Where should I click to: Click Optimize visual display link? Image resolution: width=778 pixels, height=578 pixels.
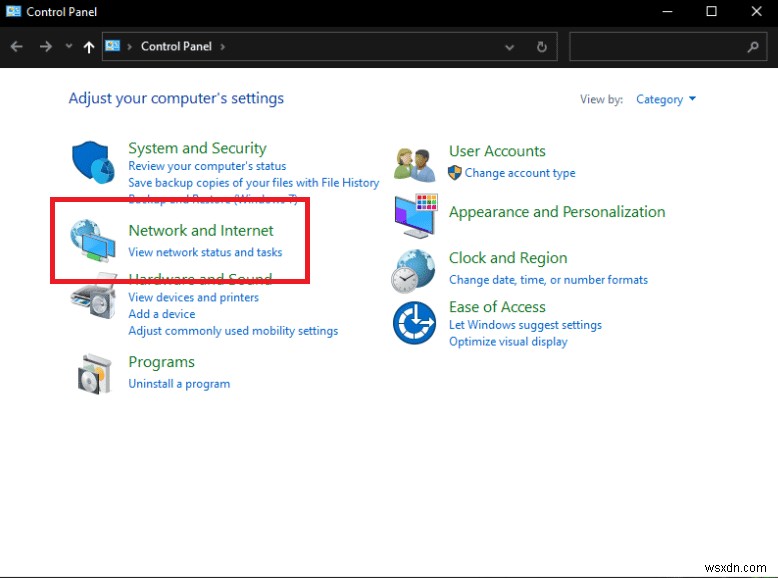[x=508, y=342]
